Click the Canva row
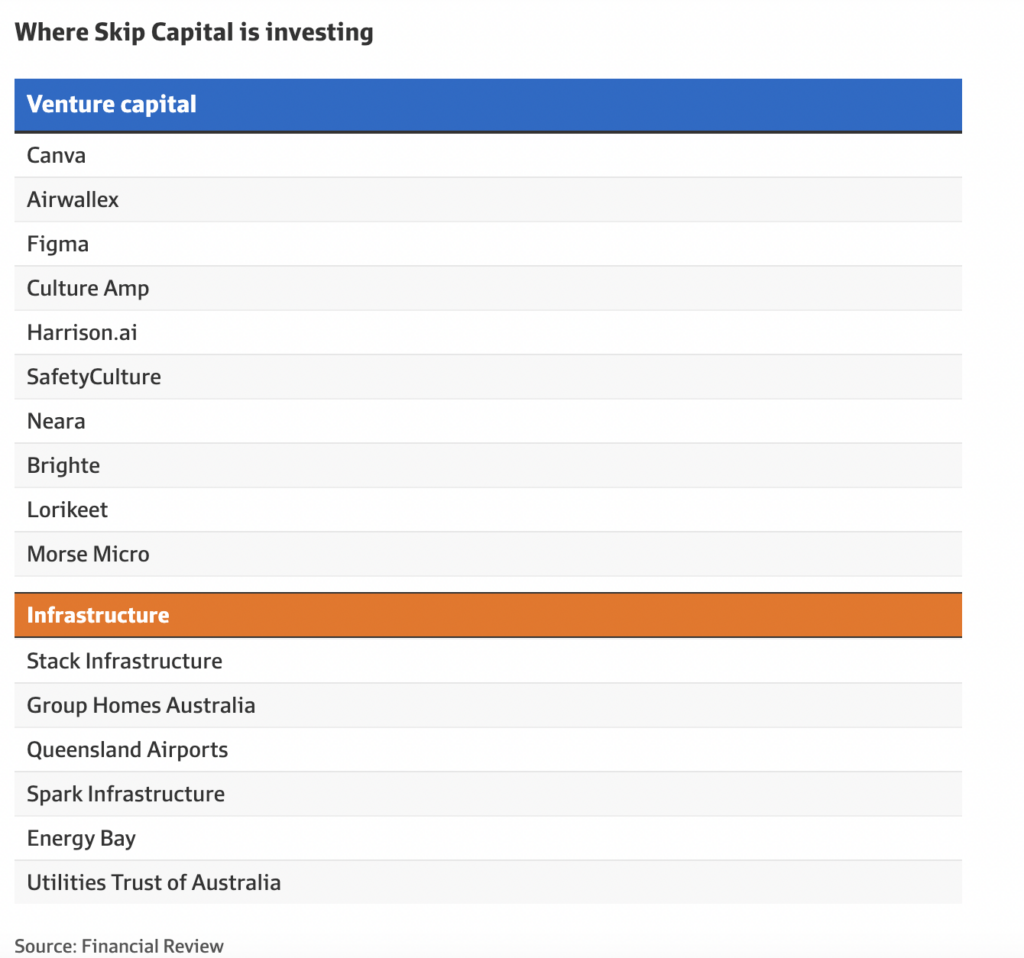This screenshot has width=1024, height=958. [57, 155]
